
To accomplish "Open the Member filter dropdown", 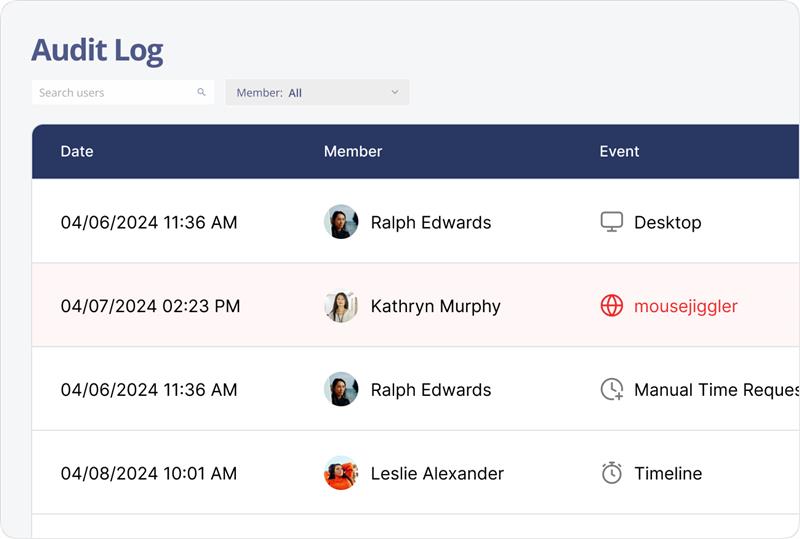I will [x=317, y=92].
